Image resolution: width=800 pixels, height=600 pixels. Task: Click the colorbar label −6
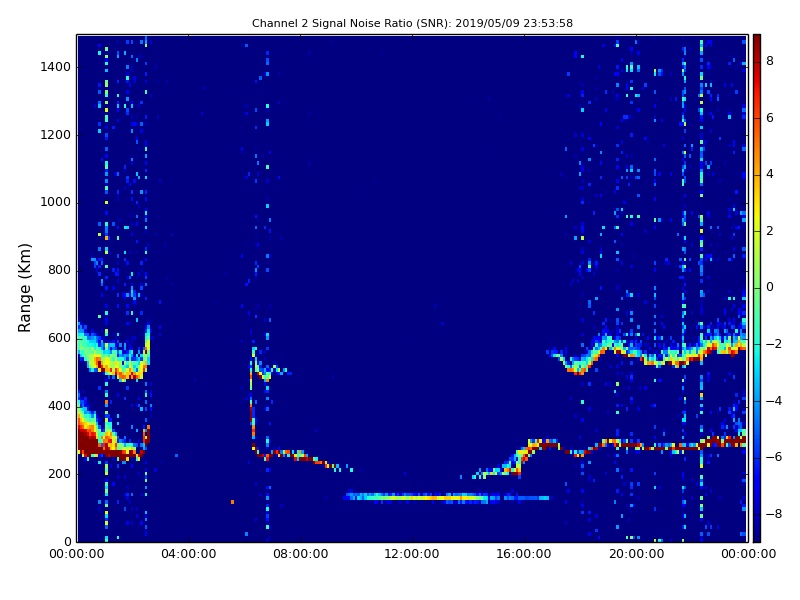(774, 457)
